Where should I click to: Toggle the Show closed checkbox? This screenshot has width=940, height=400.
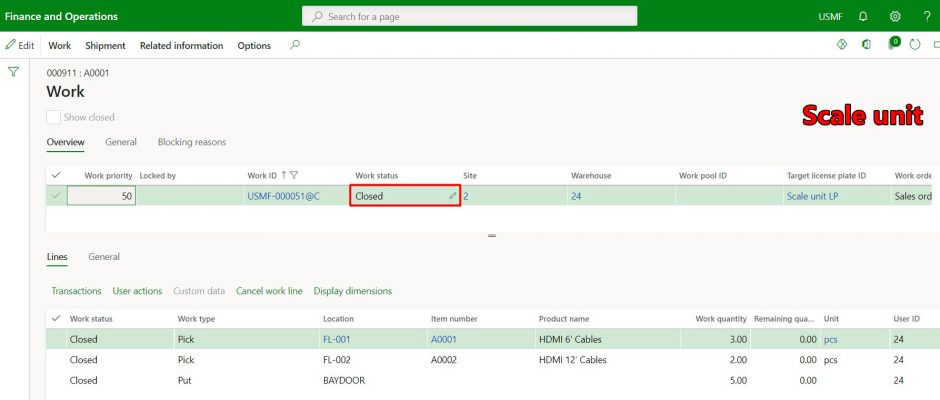53,117
